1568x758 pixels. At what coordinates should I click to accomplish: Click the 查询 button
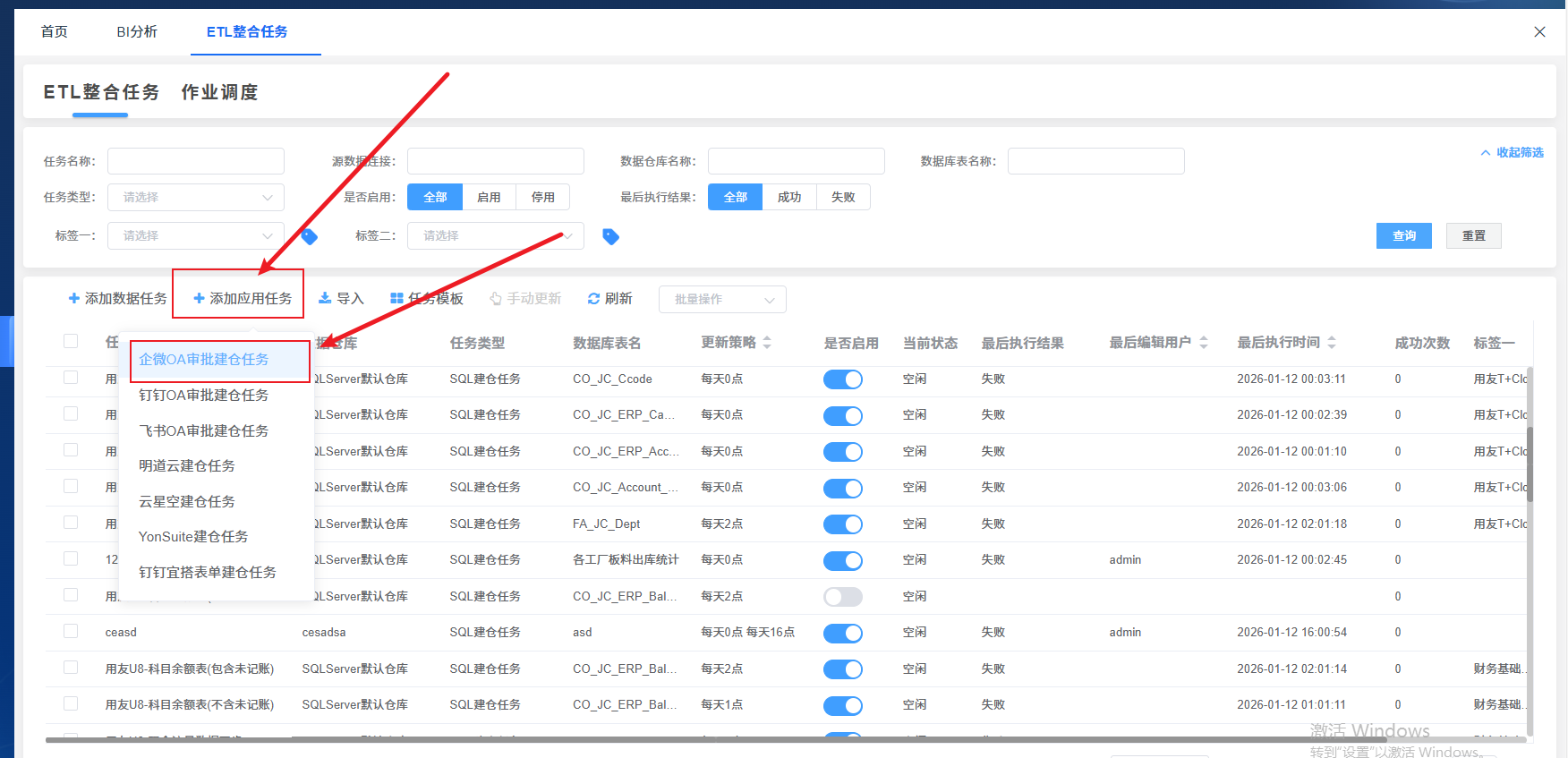click(1403, 235)
